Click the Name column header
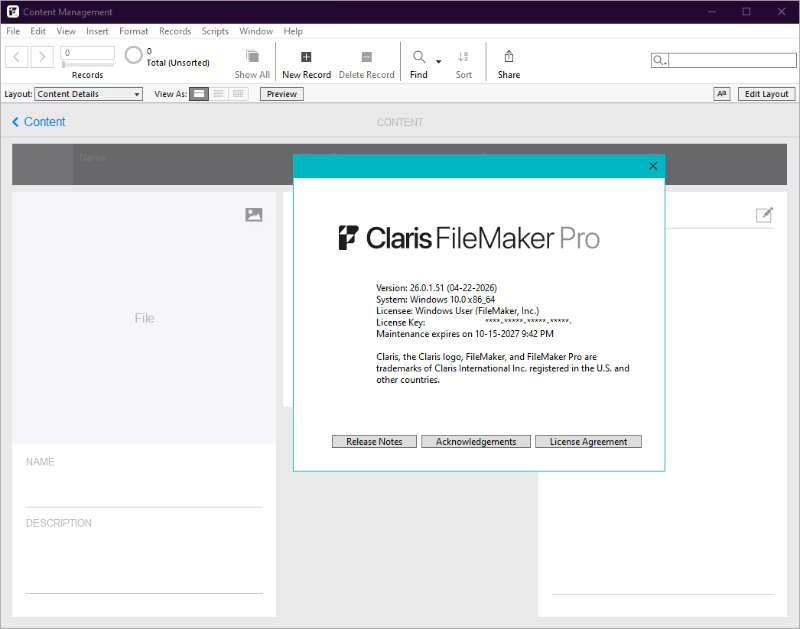 coord(92,158)
